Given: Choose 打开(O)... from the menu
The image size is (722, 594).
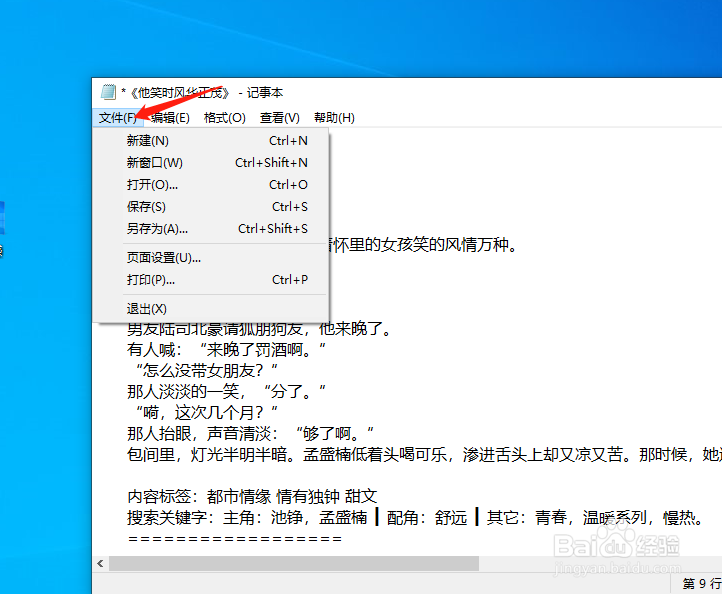Looking at the screenshot, I should (x=211, y=185).
